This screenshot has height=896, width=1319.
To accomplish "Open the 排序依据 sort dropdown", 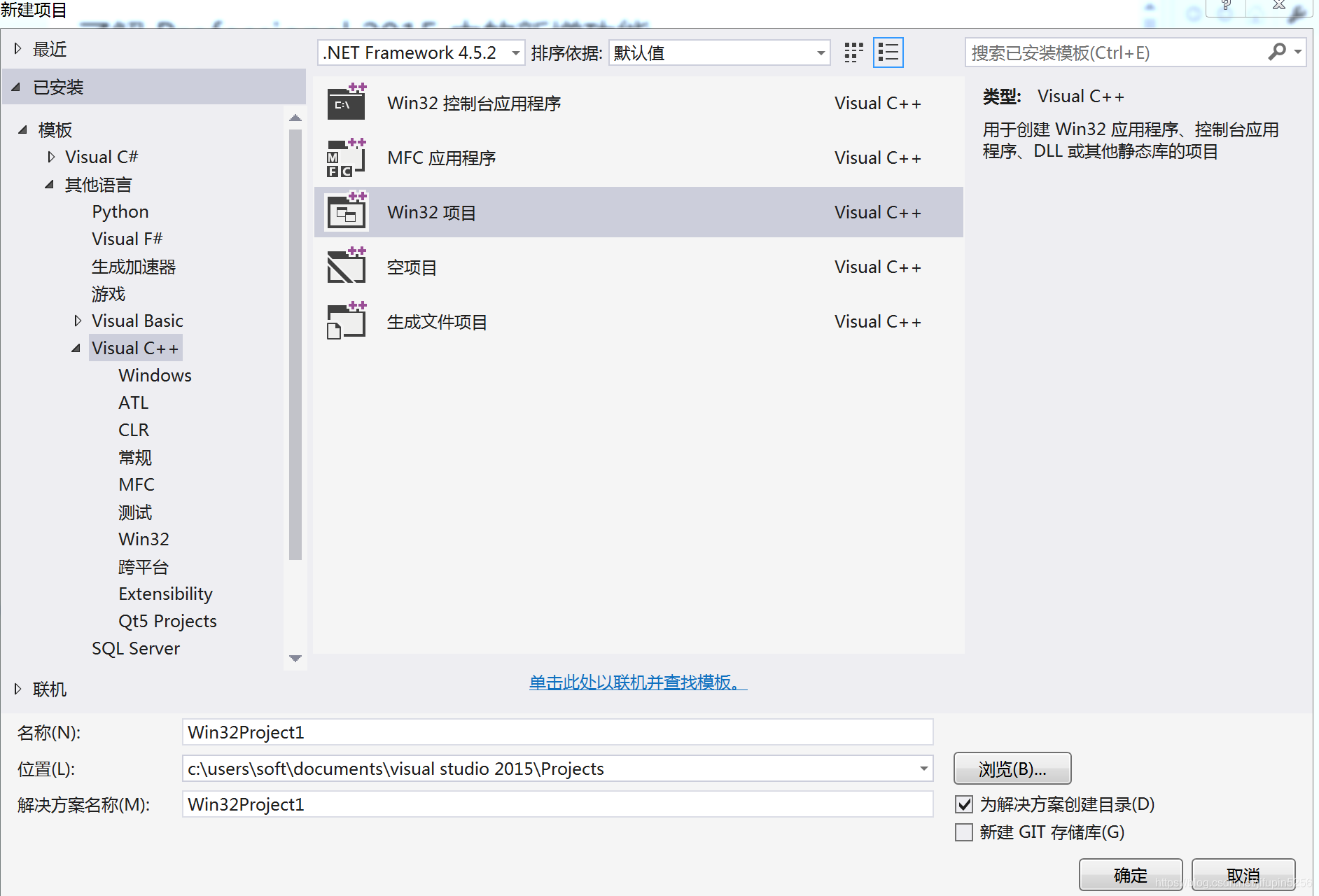I will 819,52.
